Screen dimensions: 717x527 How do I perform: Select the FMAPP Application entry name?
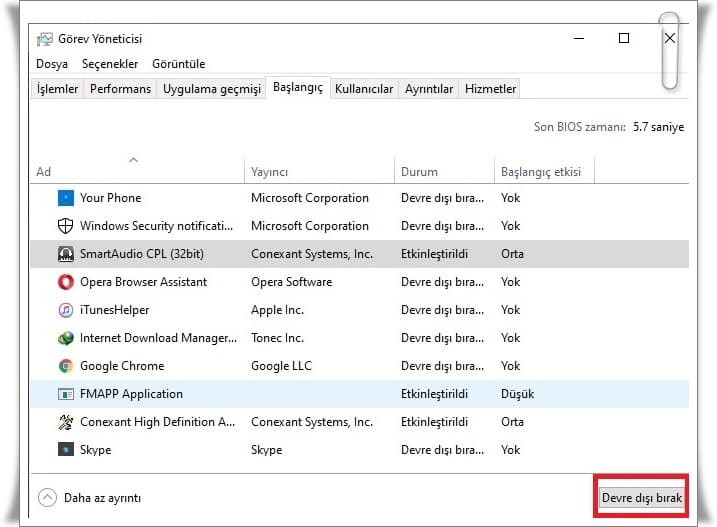tap(131, 394)
